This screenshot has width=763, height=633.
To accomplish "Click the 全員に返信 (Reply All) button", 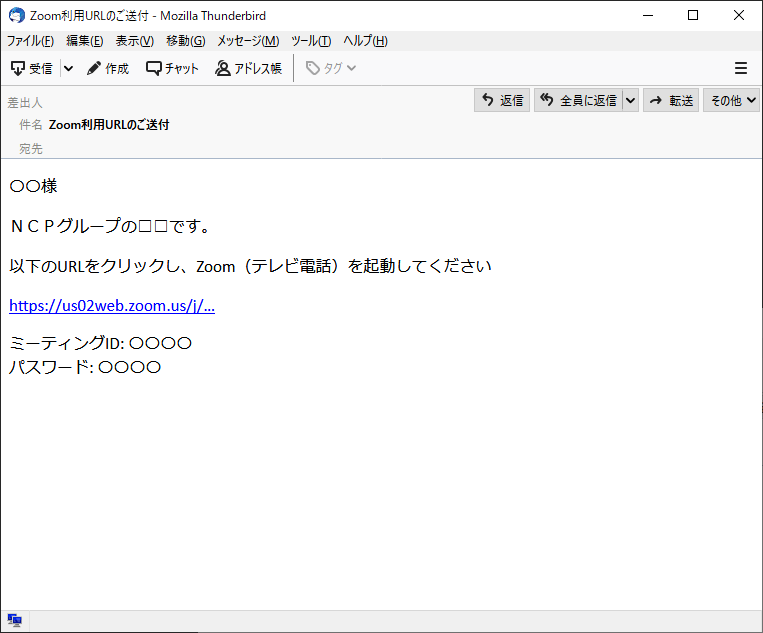I will tap(578, 100).
